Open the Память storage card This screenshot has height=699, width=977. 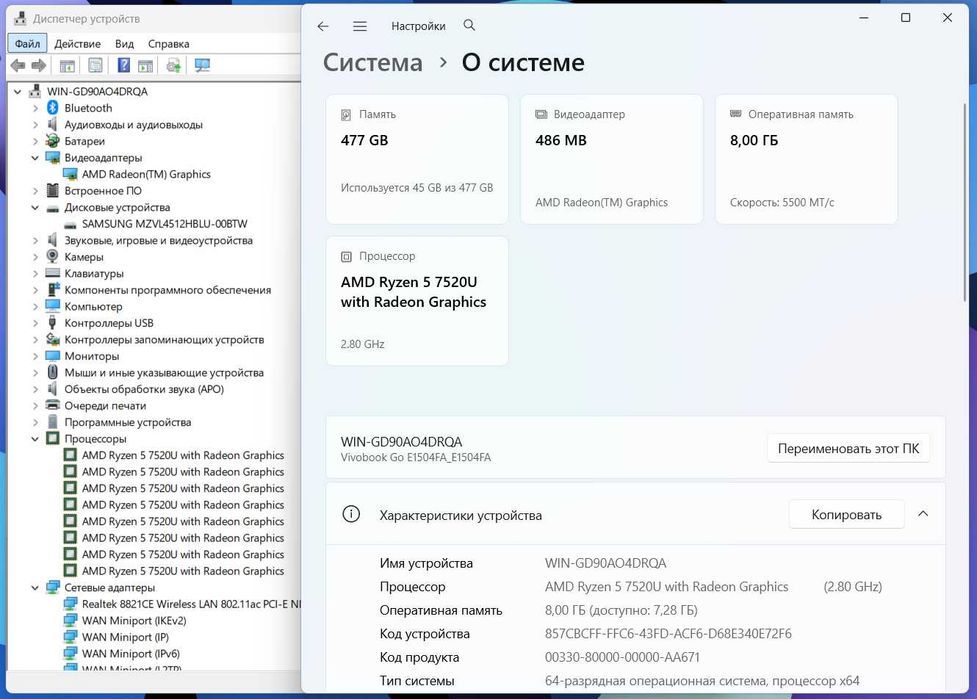(x=417, y=159)
